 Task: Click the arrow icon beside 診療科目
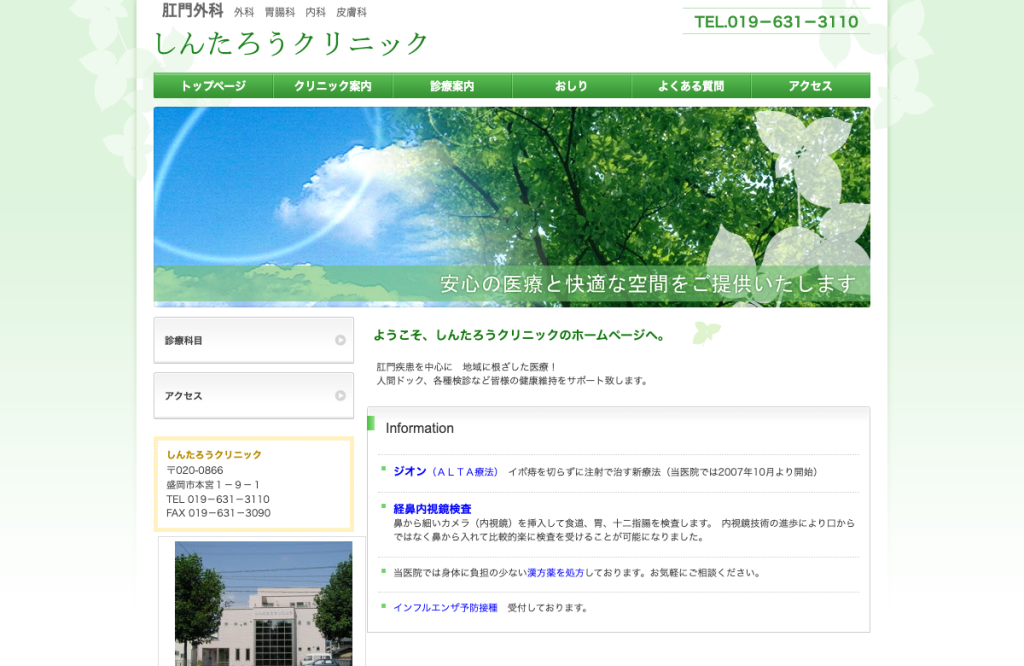click(340, 340)
